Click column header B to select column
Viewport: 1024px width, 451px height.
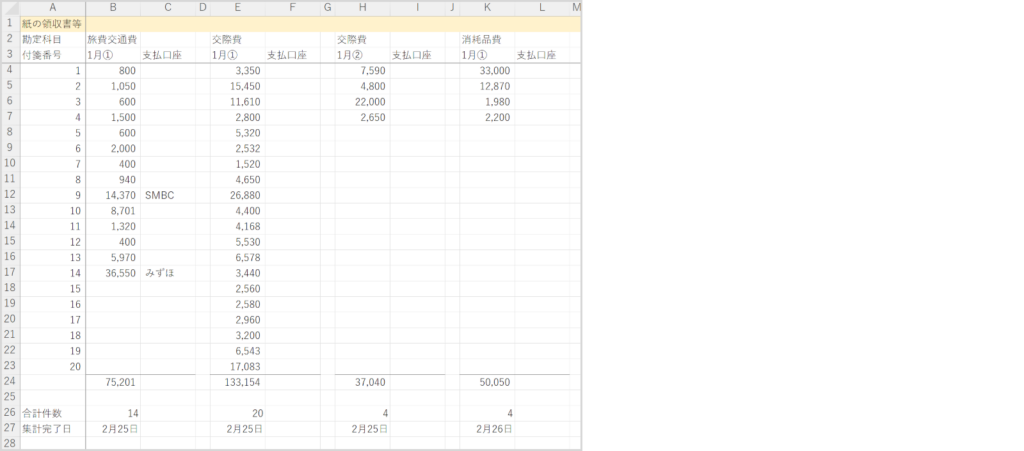[112, 8]
